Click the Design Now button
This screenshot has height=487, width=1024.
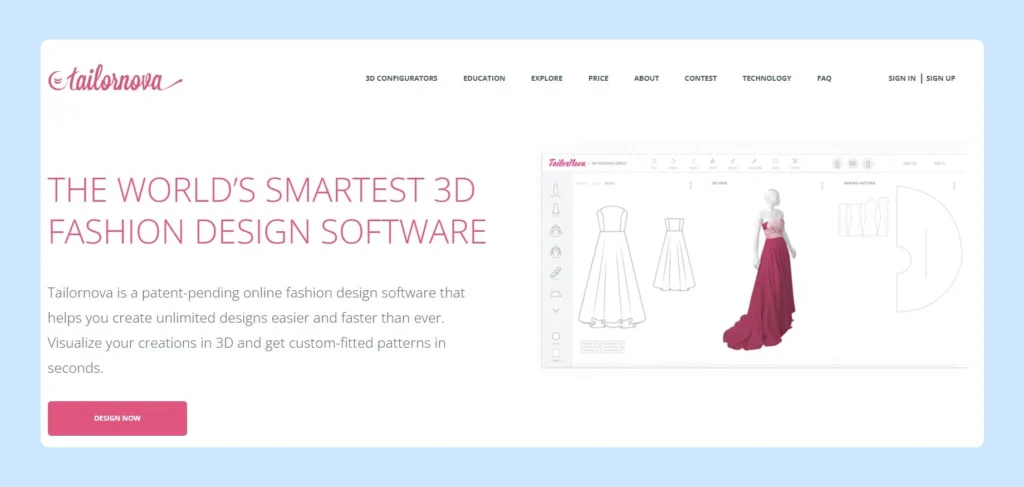coord(118,418)
